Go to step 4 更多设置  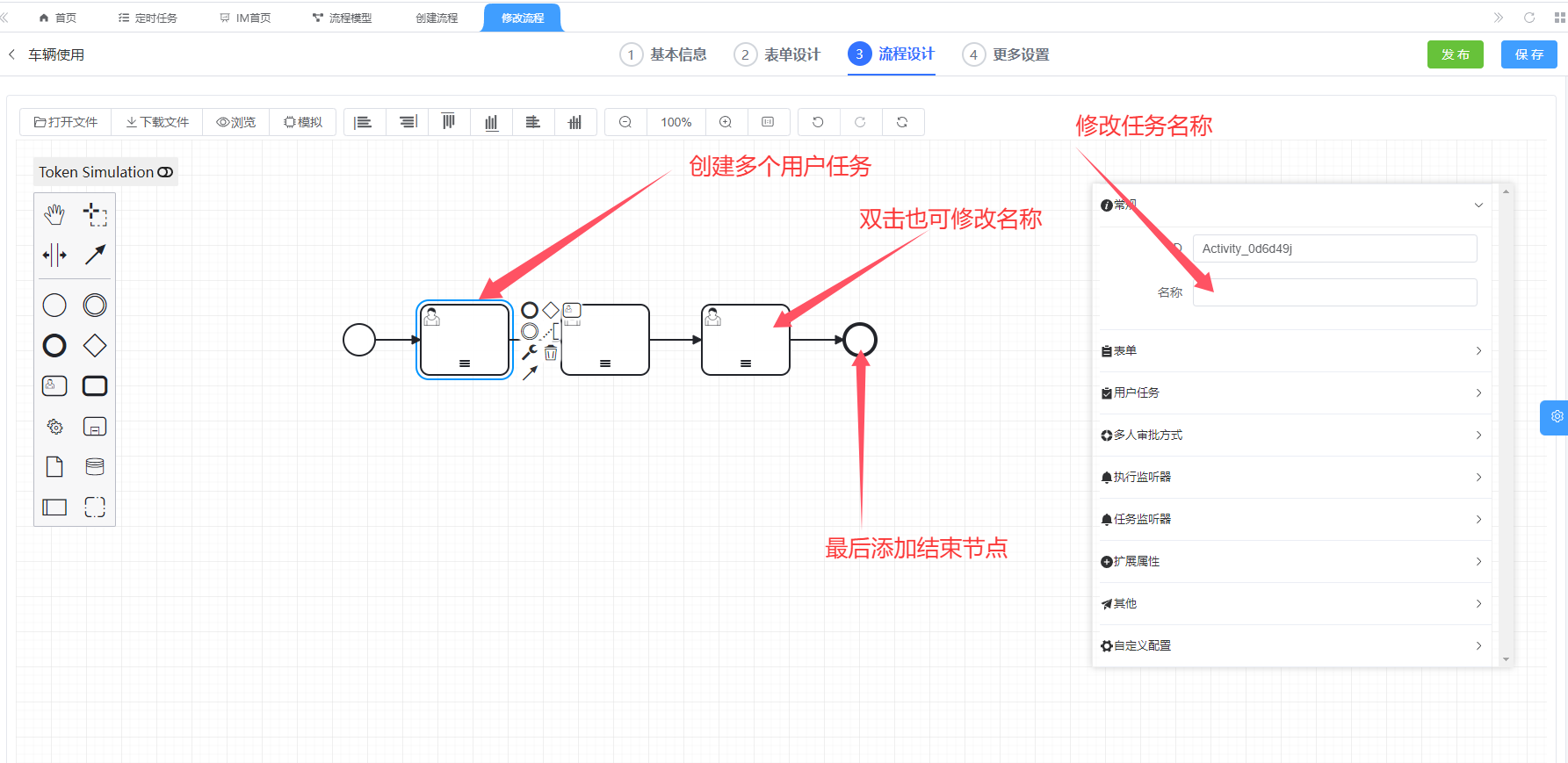coord(1006,54)
